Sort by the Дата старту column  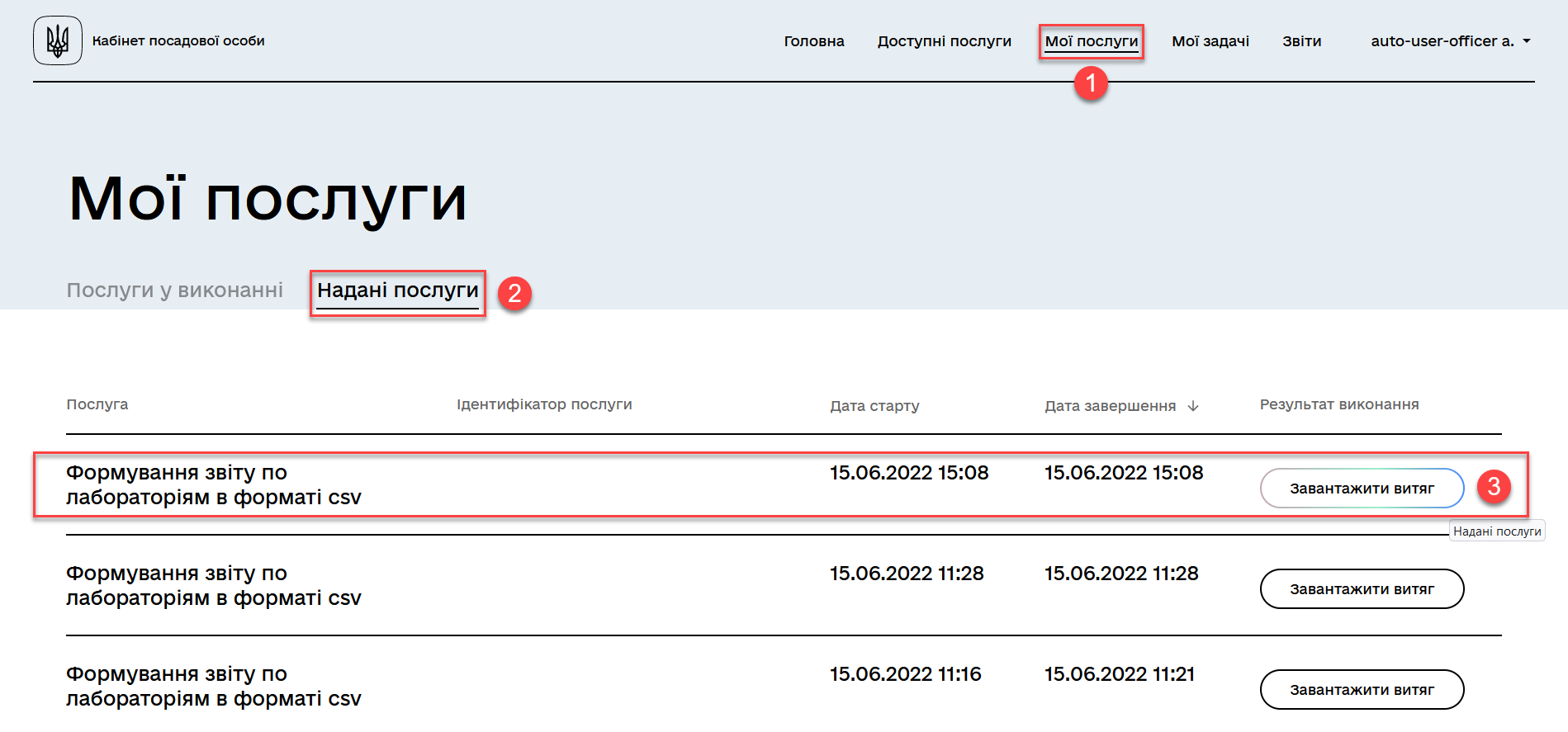pyautogui.click(x=874, y=406)
